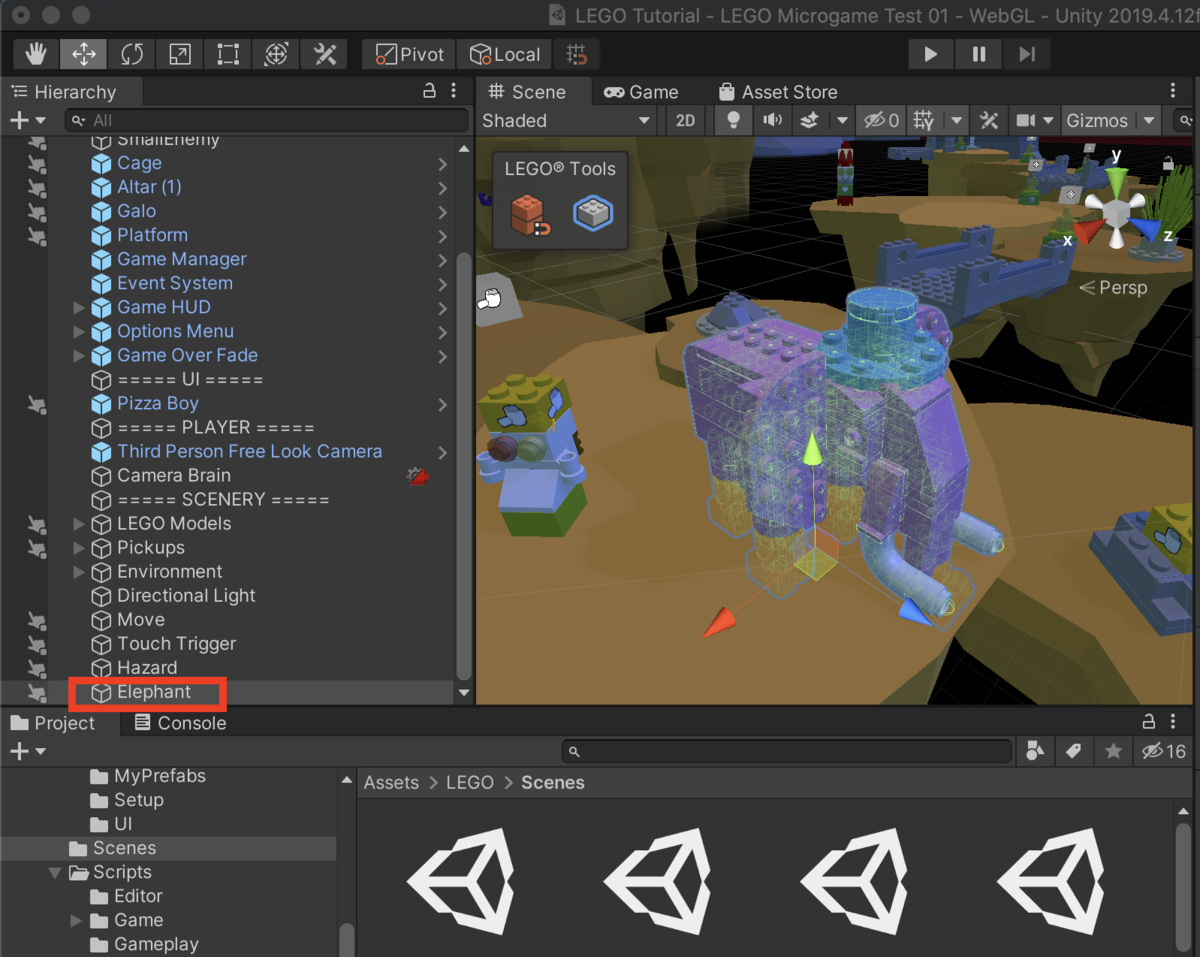The height and width of the screenshot is (957, 1200).
Task: Select the combined Transform tool
Action: (276, 54)
